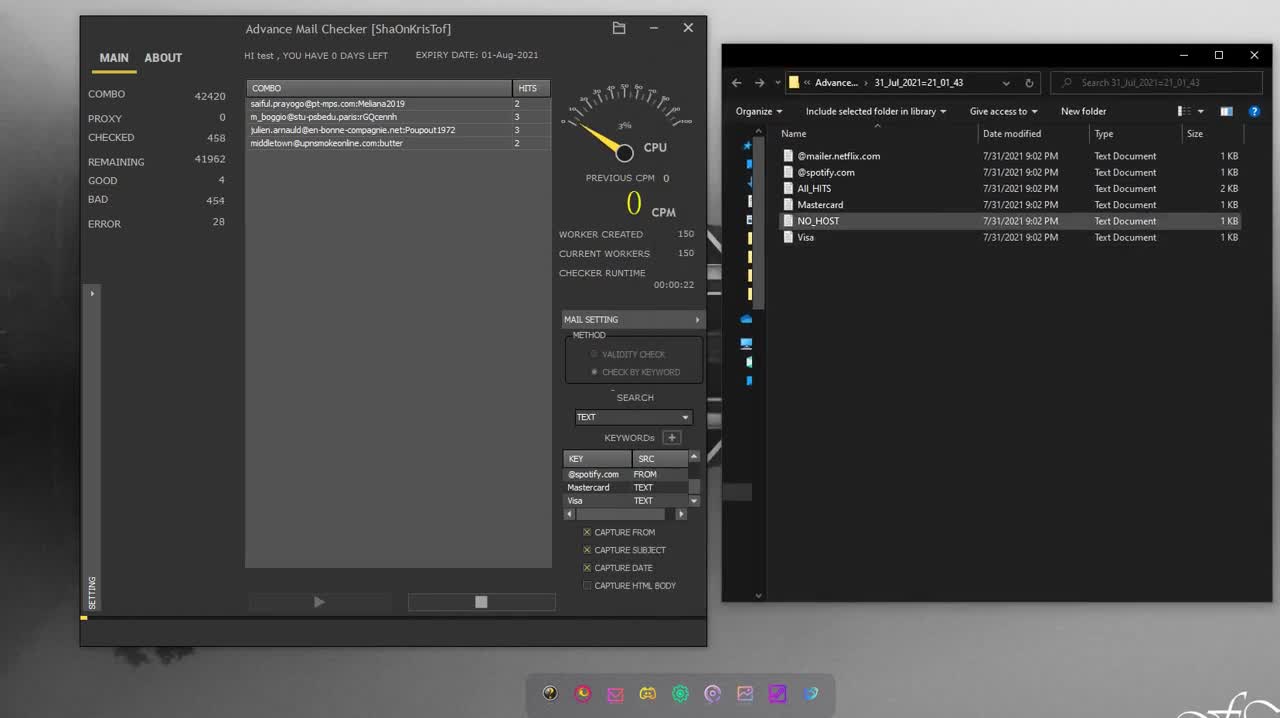This screenshot has height=718, width=1280.
Task: Launch the Firefox browser from the taskbar
Action: [583, 693]
